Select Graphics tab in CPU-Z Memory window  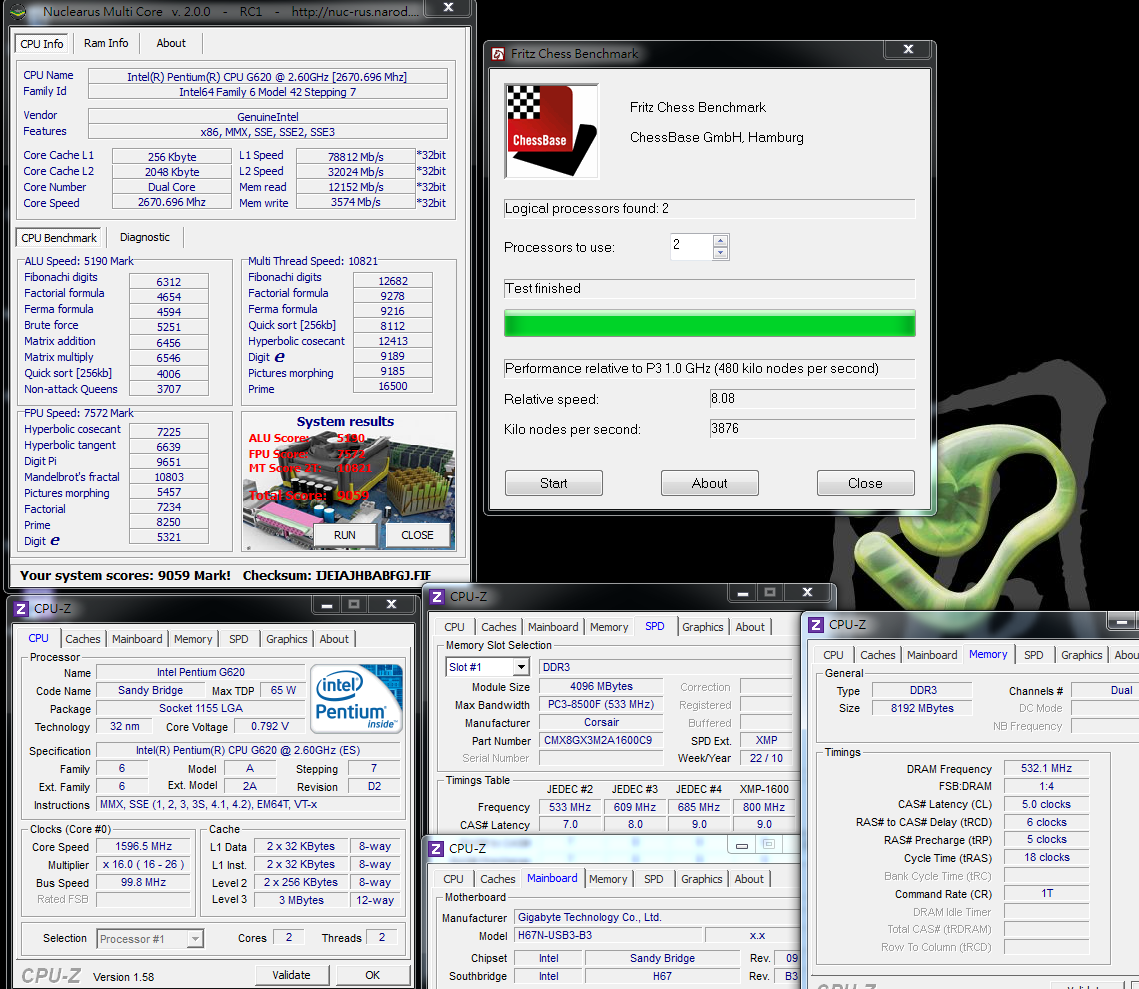1082,655
